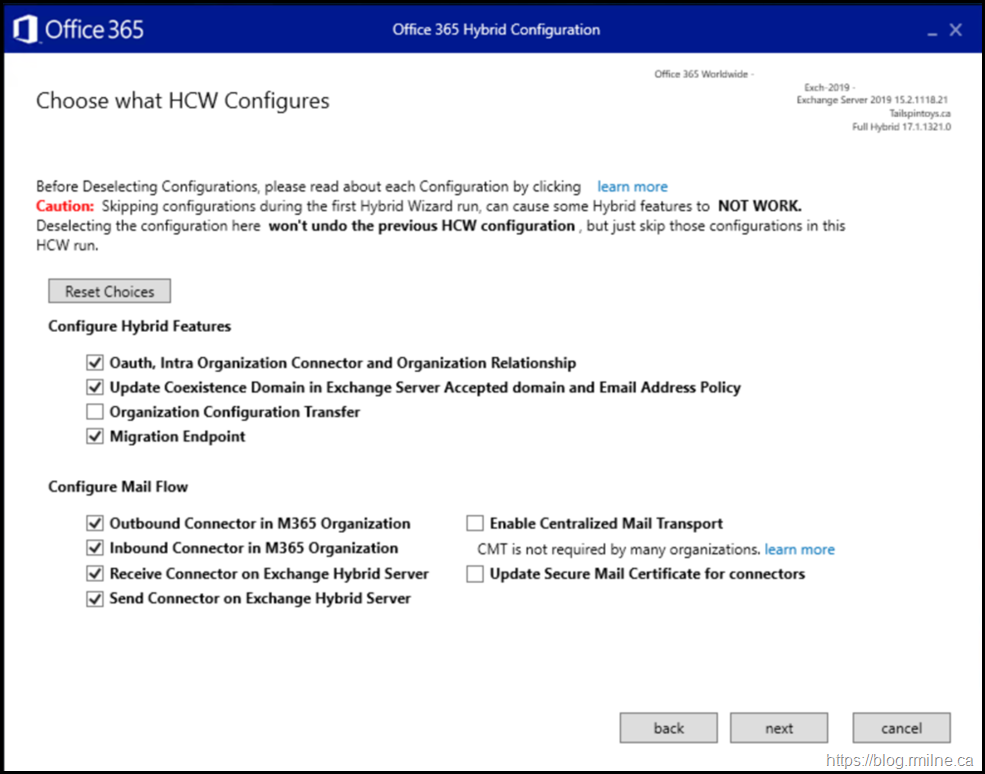Proceed with the next button
This screenshot has height=774, width=985.
(779, 728)
